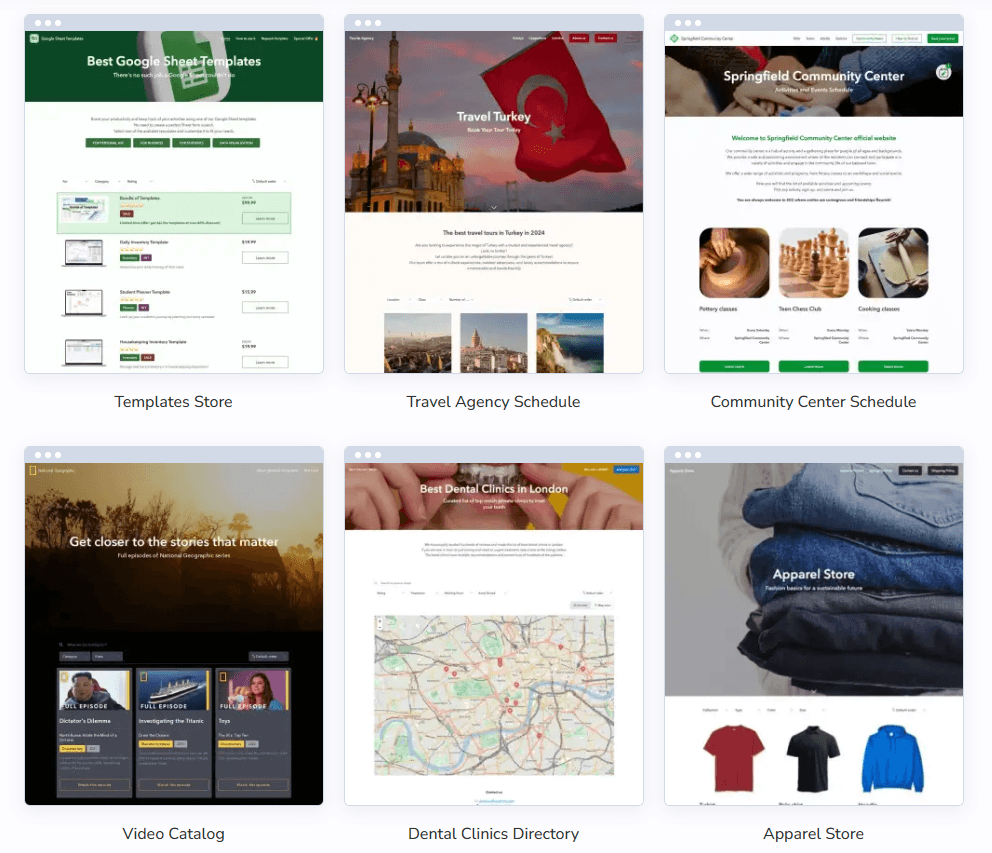This screenshot has width=992, height=853.
Task: Open the Dental Clinics Directory template preview
Action: [x=493, y=626]
